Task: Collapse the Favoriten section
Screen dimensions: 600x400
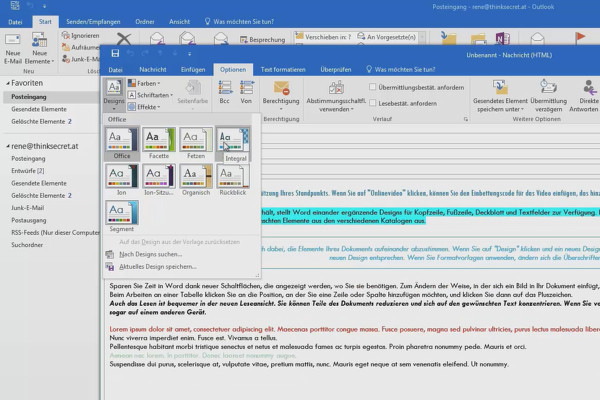Action: [x=8, y=83]
